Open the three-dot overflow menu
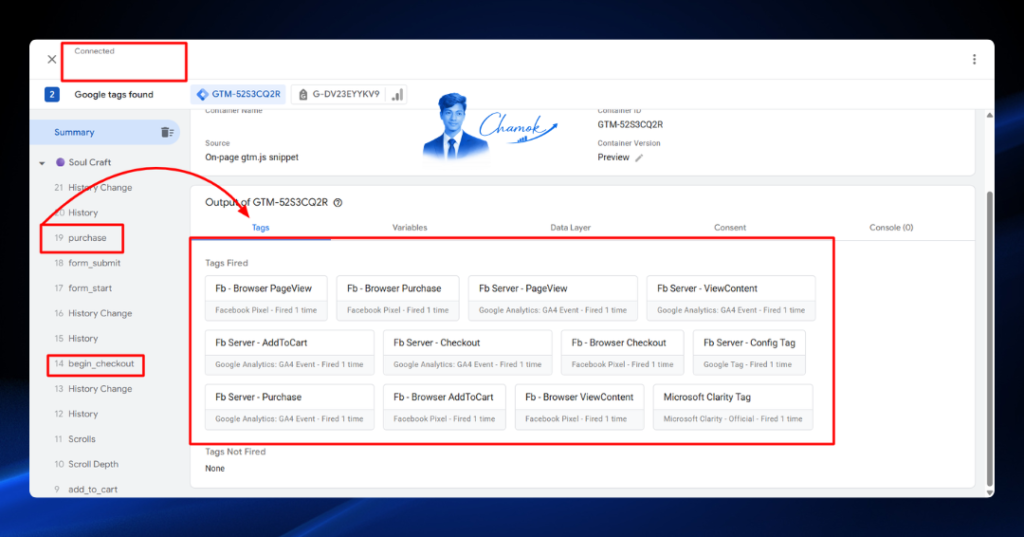Image resolution: width=1024 pixels, height=537 pixels. (x=974, y=59)
